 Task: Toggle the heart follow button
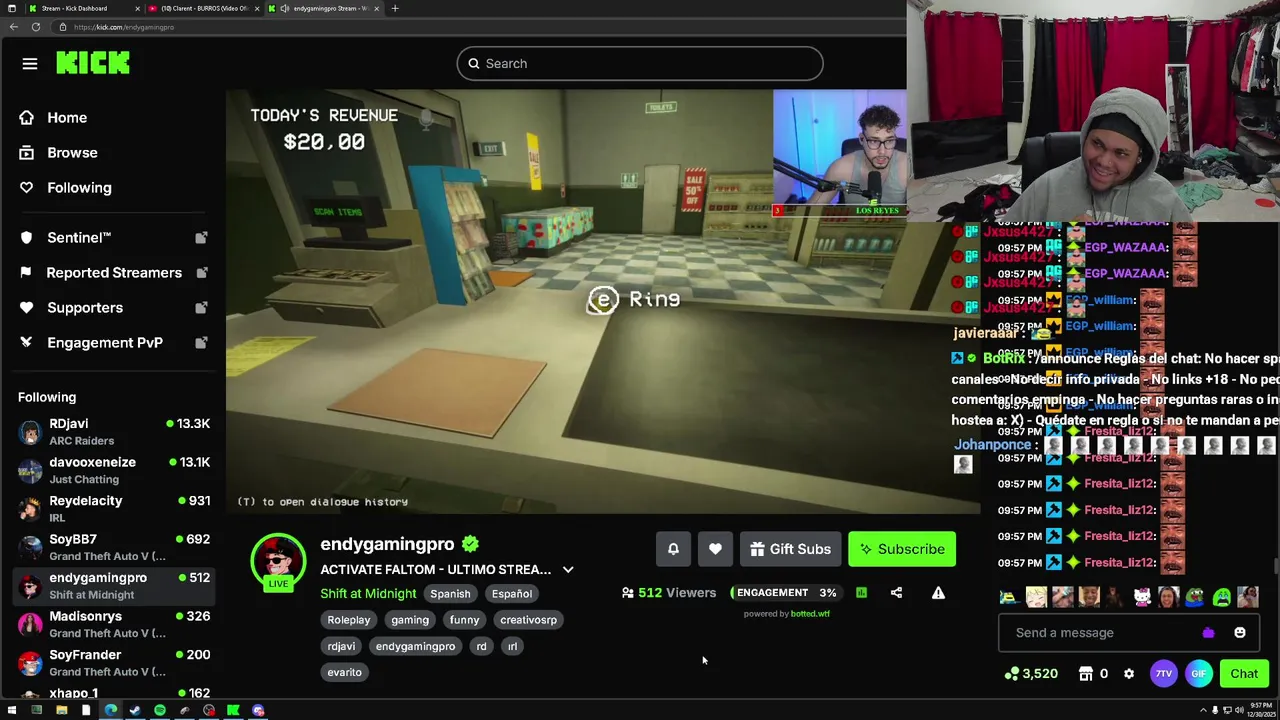pyautogui.click(x=715, y=549)
